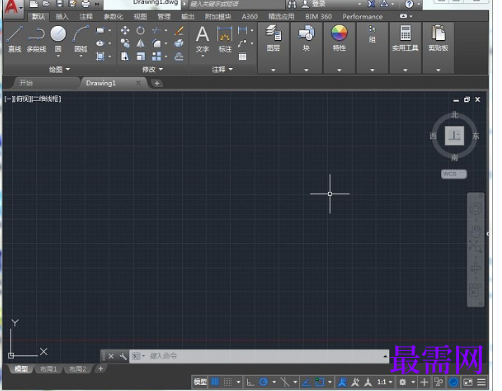Expand the Modify (修改) panel dropdown

pos(152,69)
